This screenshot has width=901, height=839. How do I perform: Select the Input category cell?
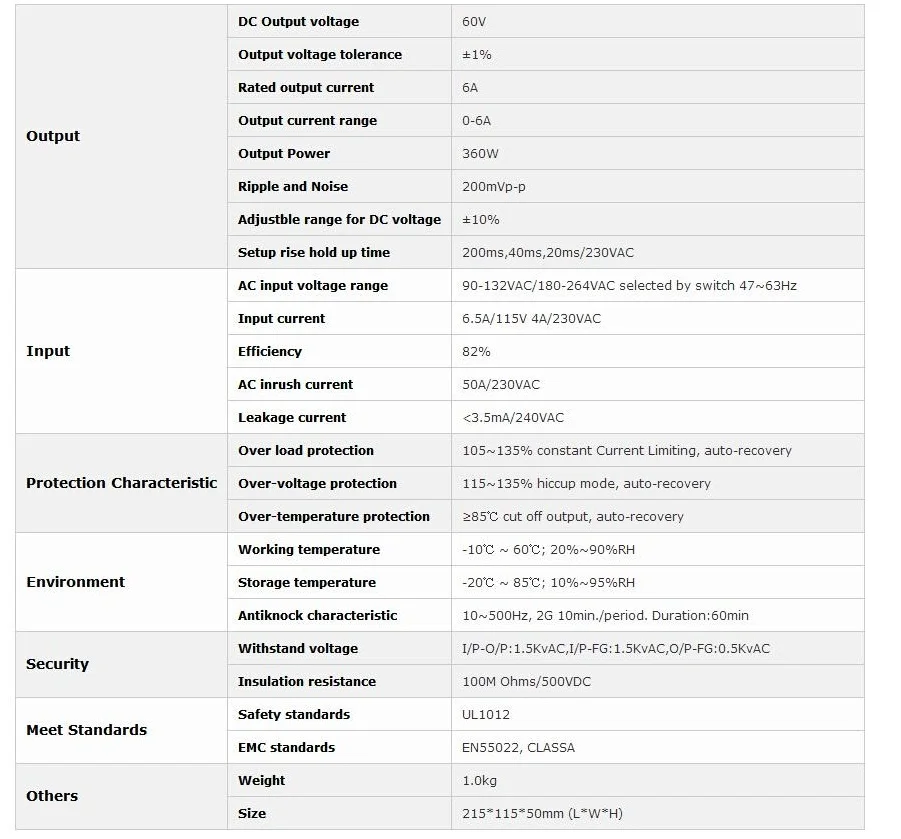tap(121, 351)
